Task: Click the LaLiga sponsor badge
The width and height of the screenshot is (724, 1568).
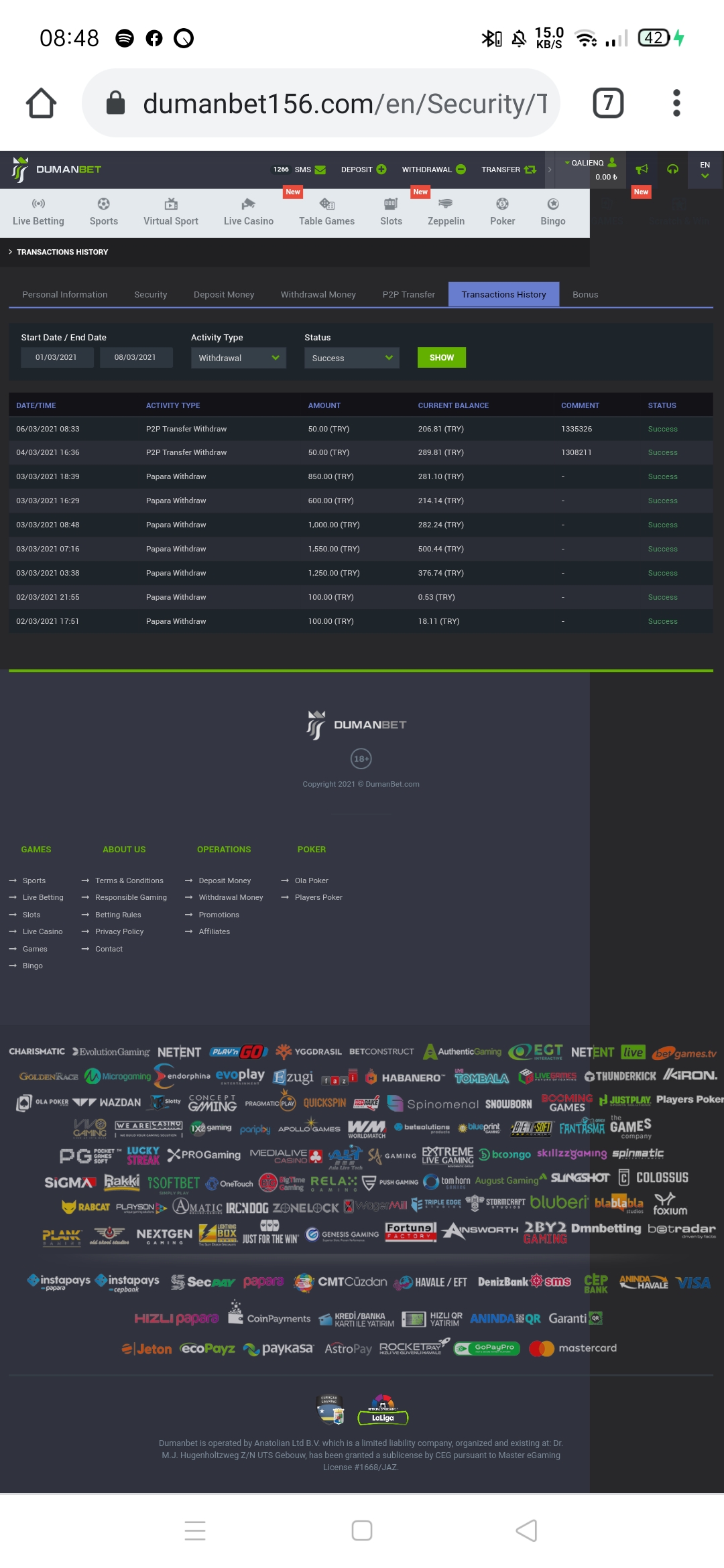Action: click(x=383, y=1410)
